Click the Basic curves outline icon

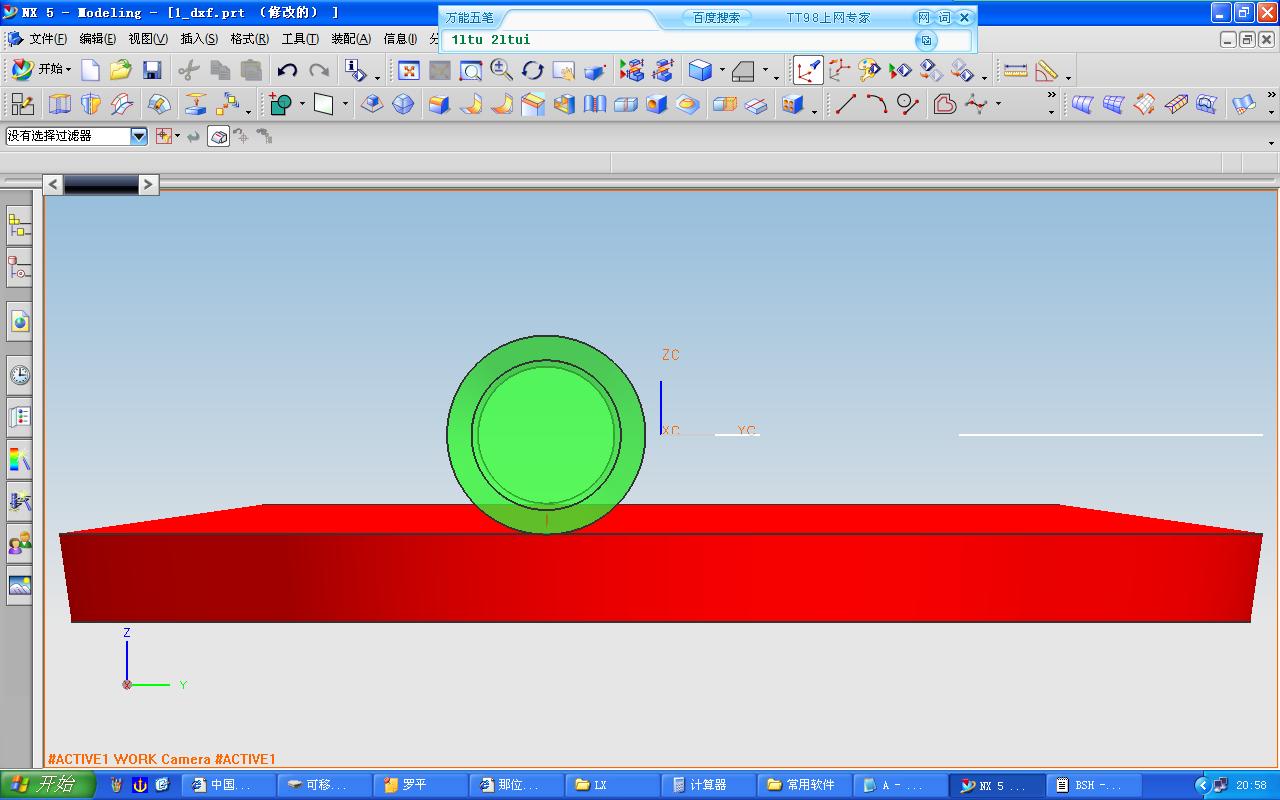tap(945, 104)
